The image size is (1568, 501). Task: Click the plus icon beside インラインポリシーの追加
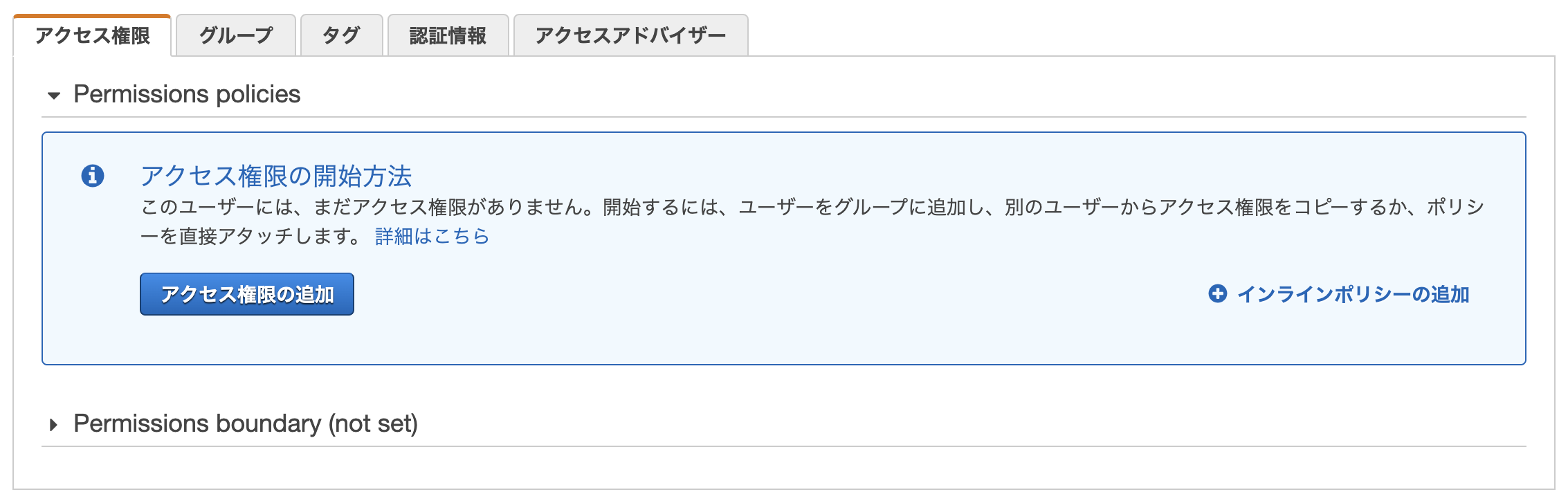pos(1218,294)
